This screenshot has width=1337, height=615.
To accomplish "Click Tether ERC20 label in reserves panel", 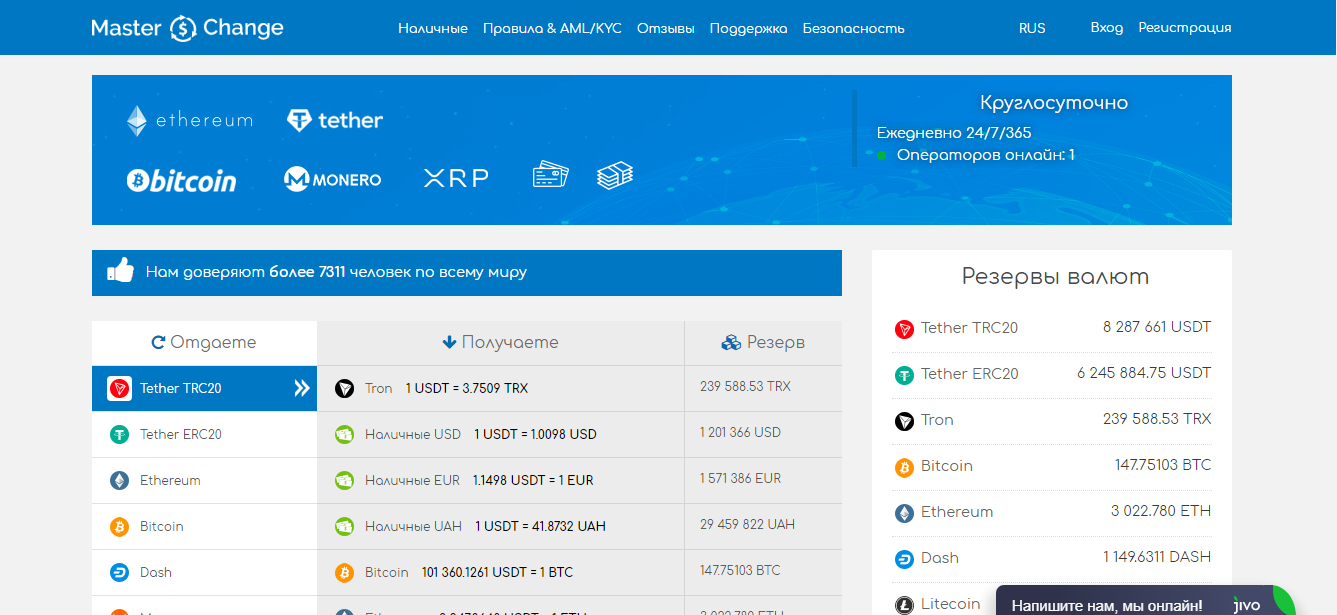I will click(969, 374).
